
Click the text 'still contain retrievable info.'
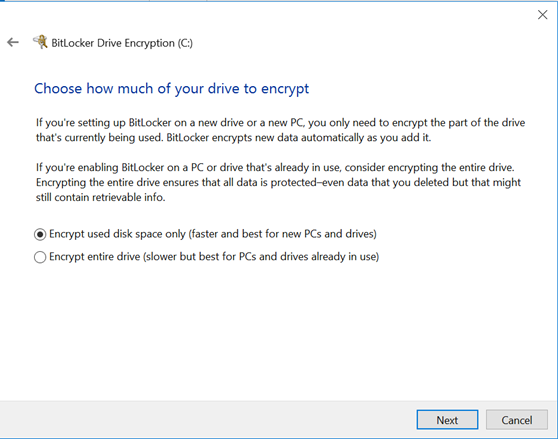pyautogui.click(x=101, y=197)
